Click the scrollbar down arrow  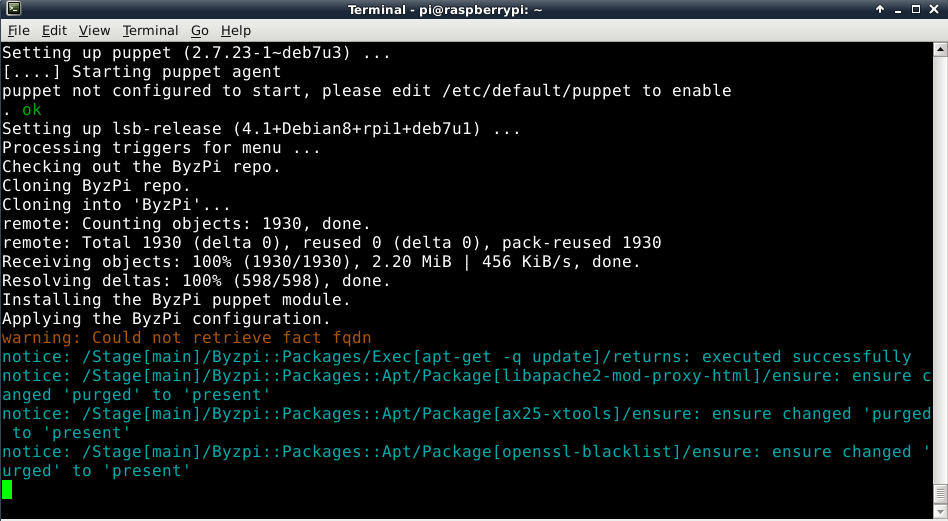click(940, 511)
